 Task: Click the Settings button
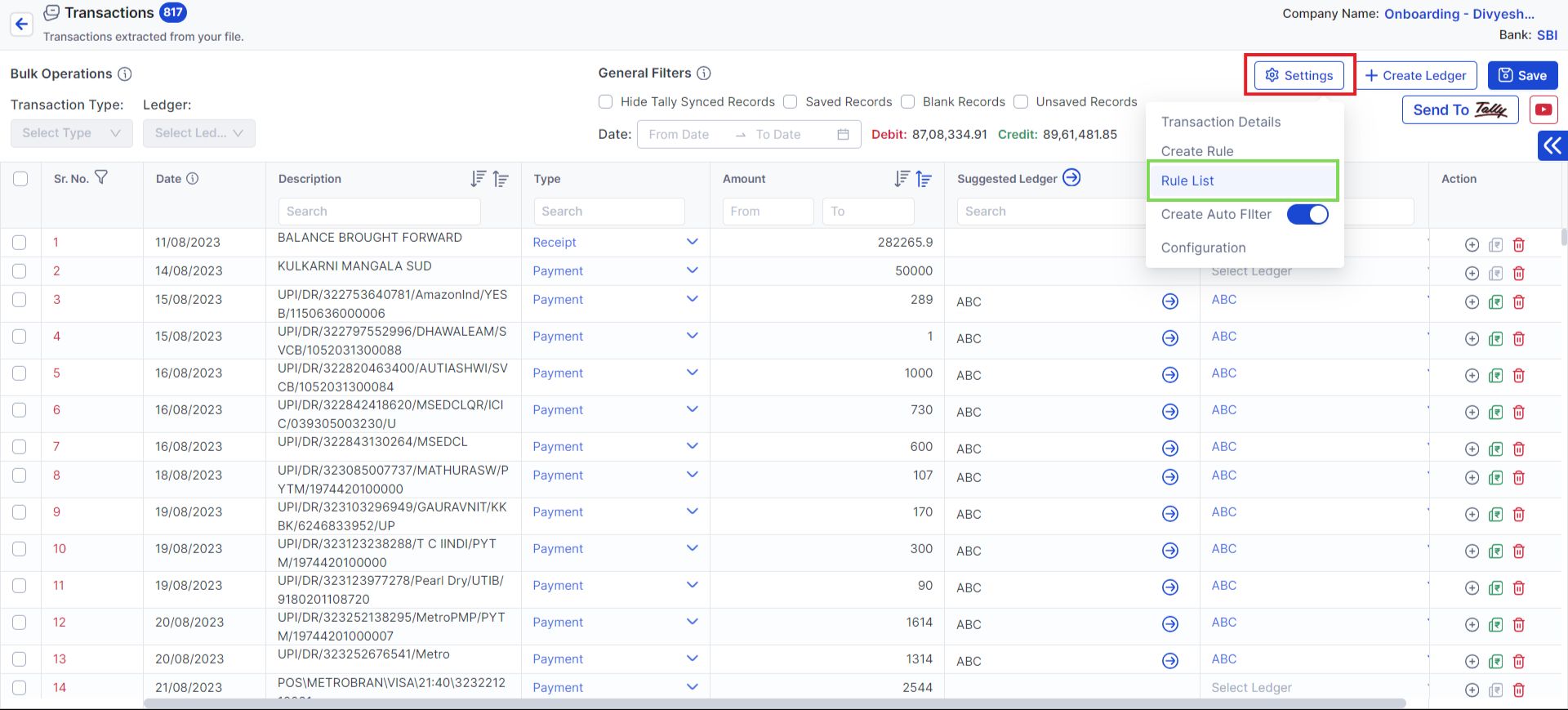pyautogui.click(x=1299, y=75)
